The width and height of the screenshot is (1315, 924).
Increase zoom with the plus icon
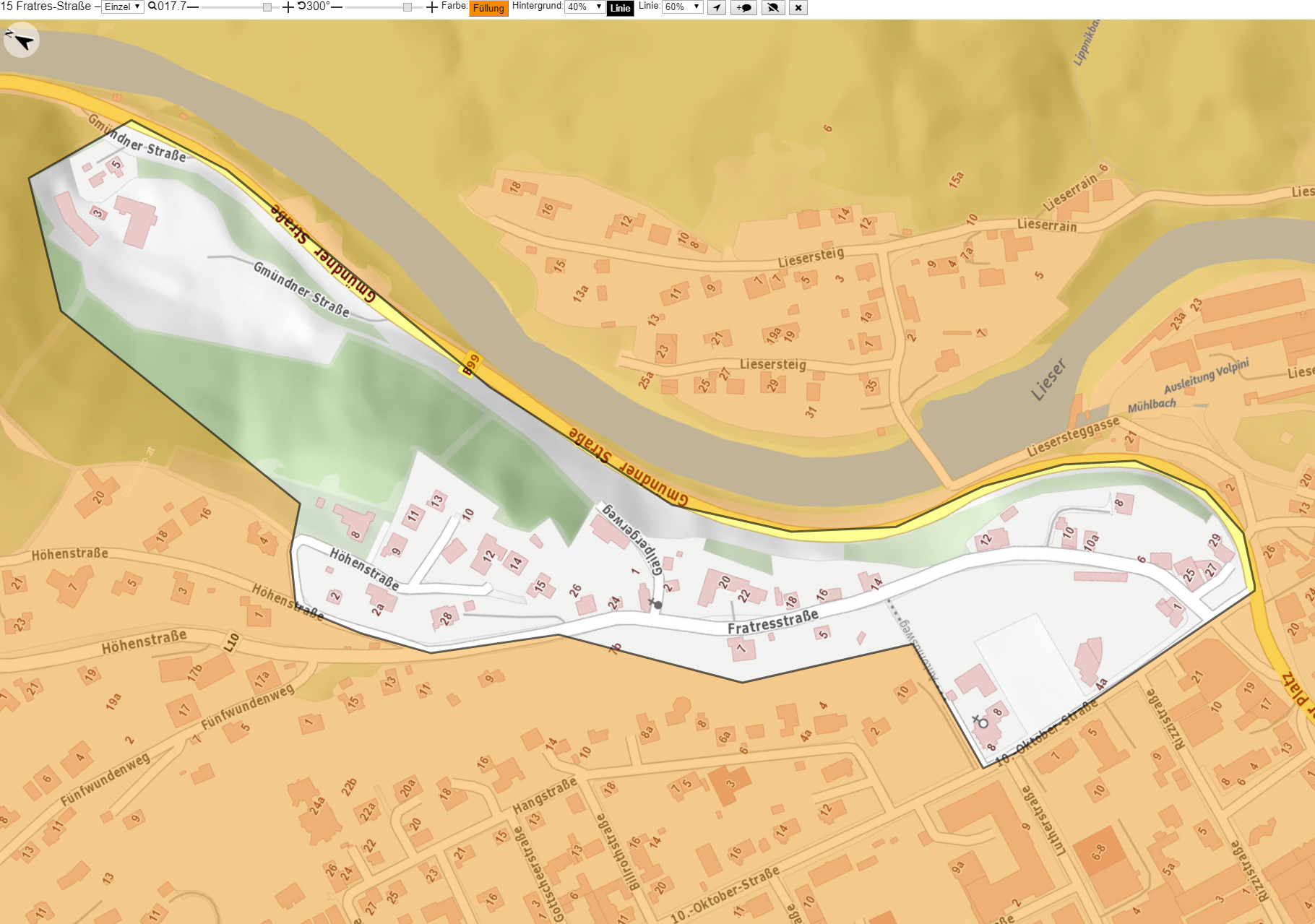pyautogui.click(x=288, y=7)
